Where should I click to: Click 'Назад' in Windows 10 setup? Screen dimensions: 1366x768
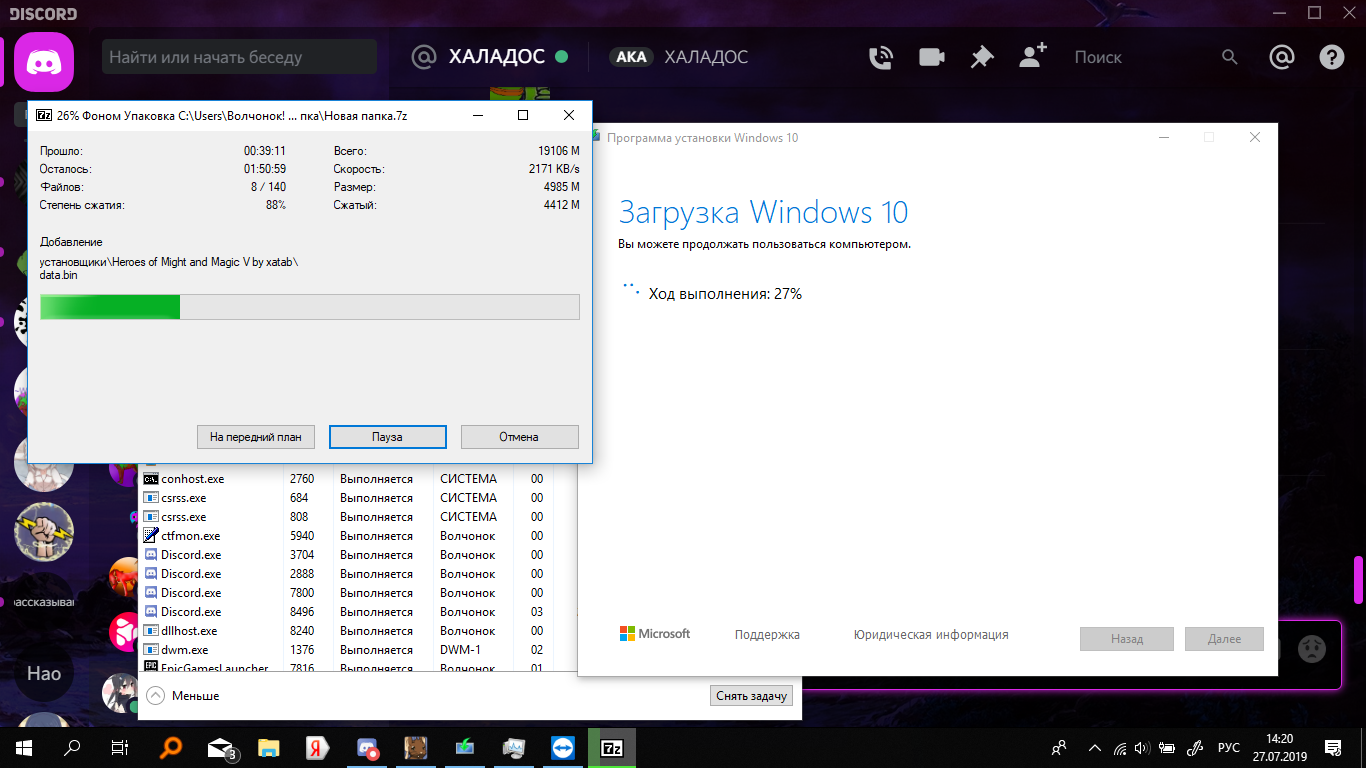pos(1126,639)
